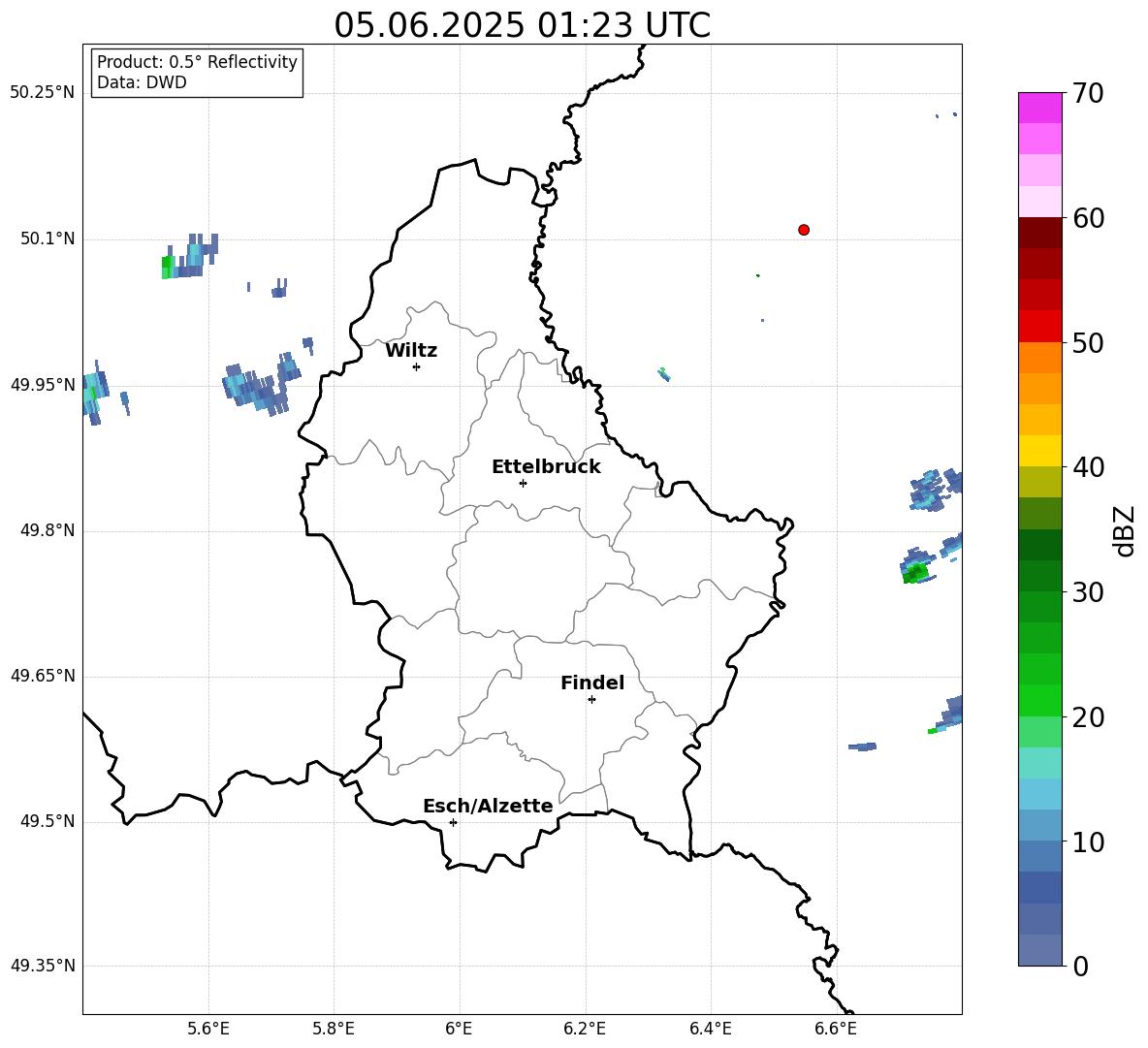The image size is (1148, 1048).
Task: Click the 'Product: 0.5° Reflectivity' text
Action: pos(197,61)
